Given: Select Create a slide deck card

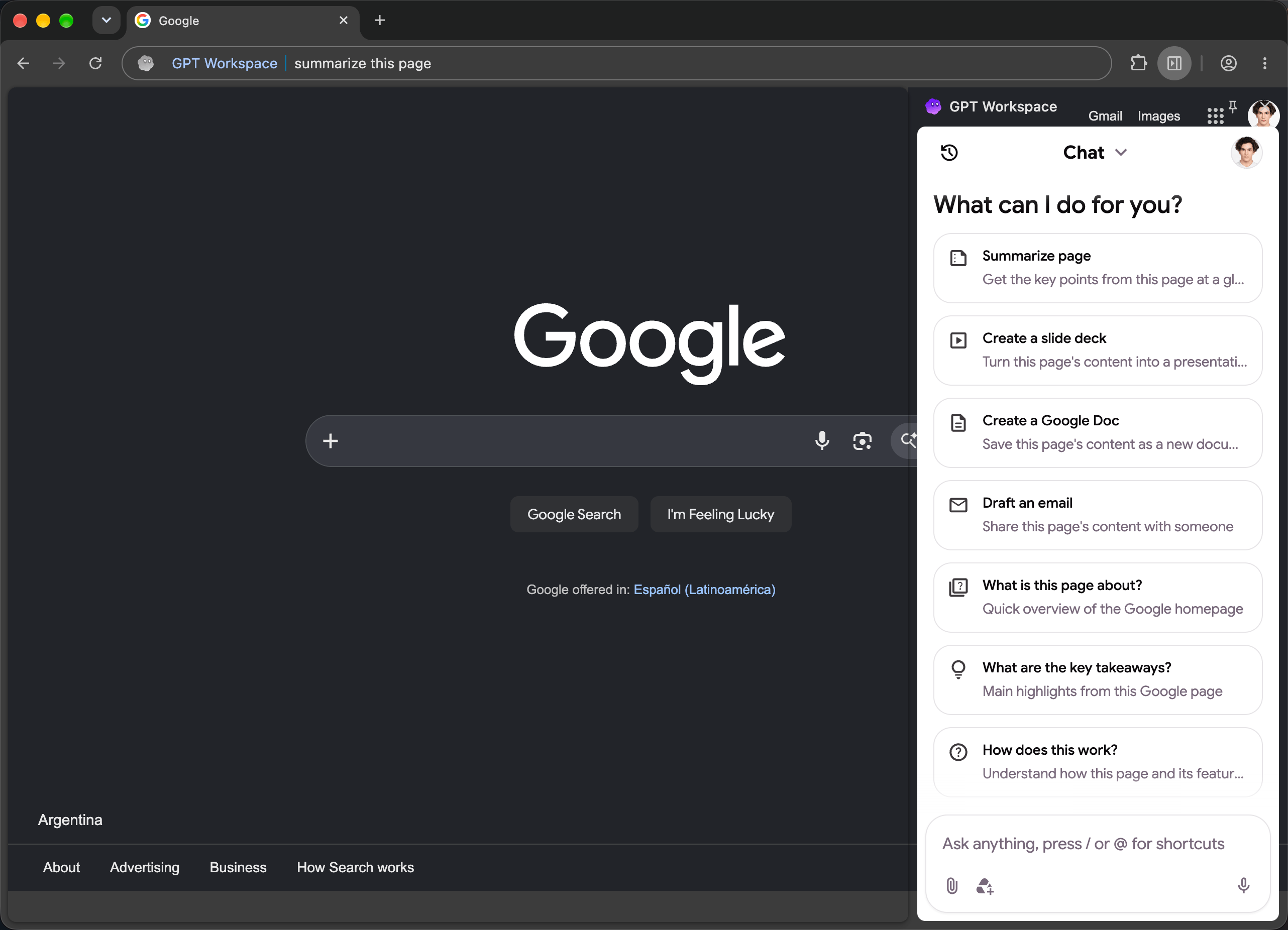Looking at the screenshot, I should tap(1097, 351).
